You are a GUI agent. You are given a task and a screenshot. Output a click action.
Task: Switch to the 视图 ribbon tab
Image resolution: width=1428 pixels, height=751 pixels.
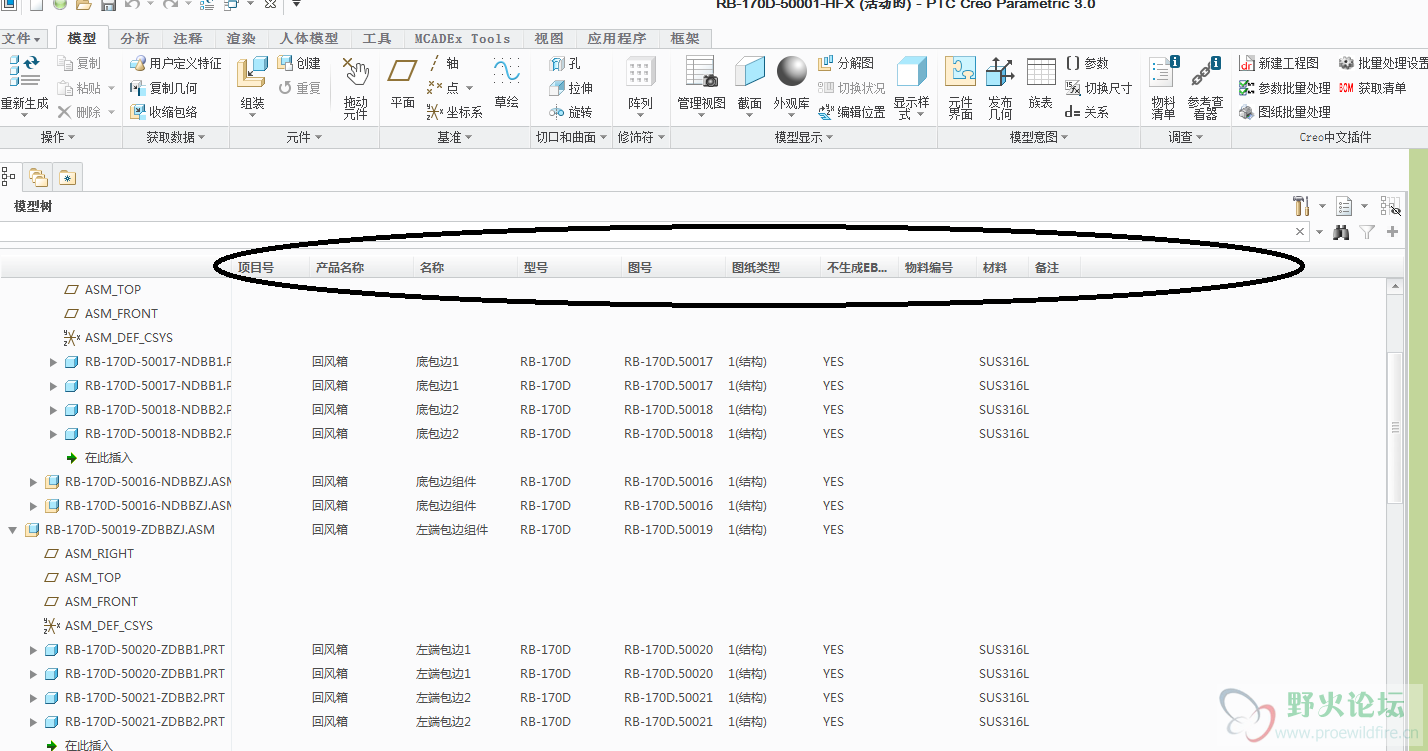pos(549,39)
